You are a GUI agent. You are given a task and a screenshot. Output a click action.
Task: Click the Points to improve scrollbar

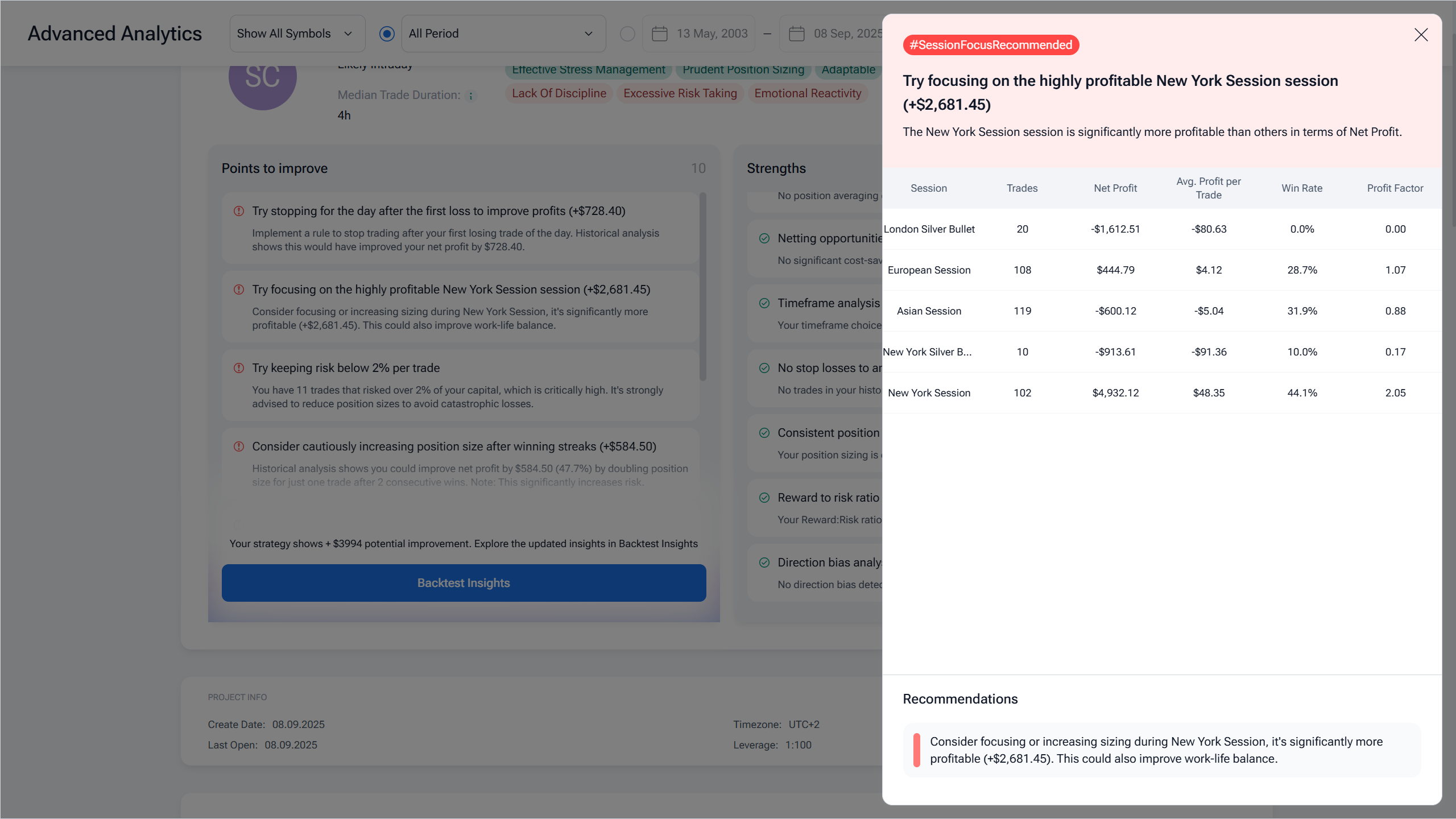pyautogui.click(x=703, y=287)
